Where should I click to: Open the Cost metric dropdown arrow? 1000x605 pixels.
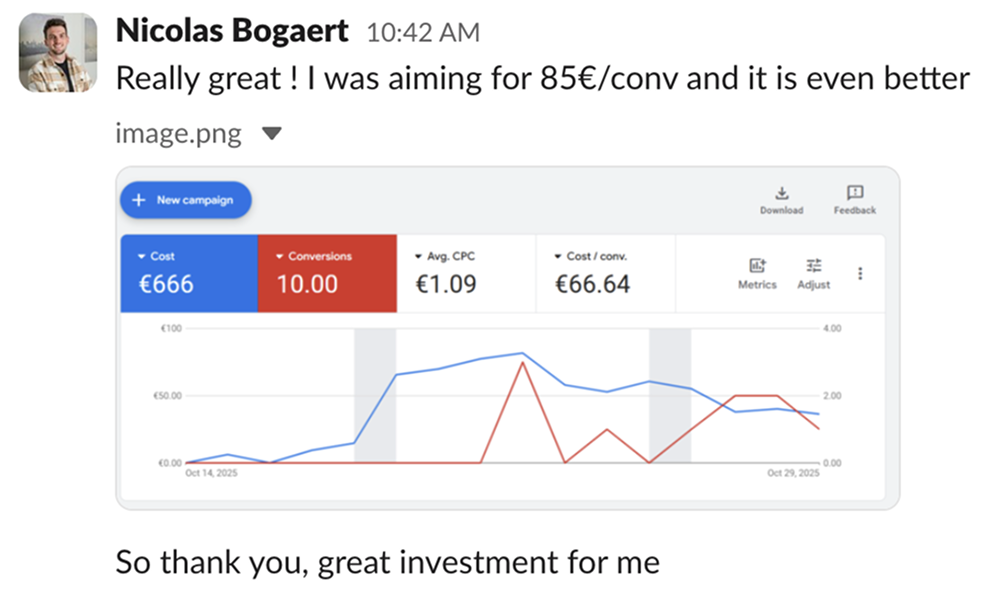click(x=142, y=257)
